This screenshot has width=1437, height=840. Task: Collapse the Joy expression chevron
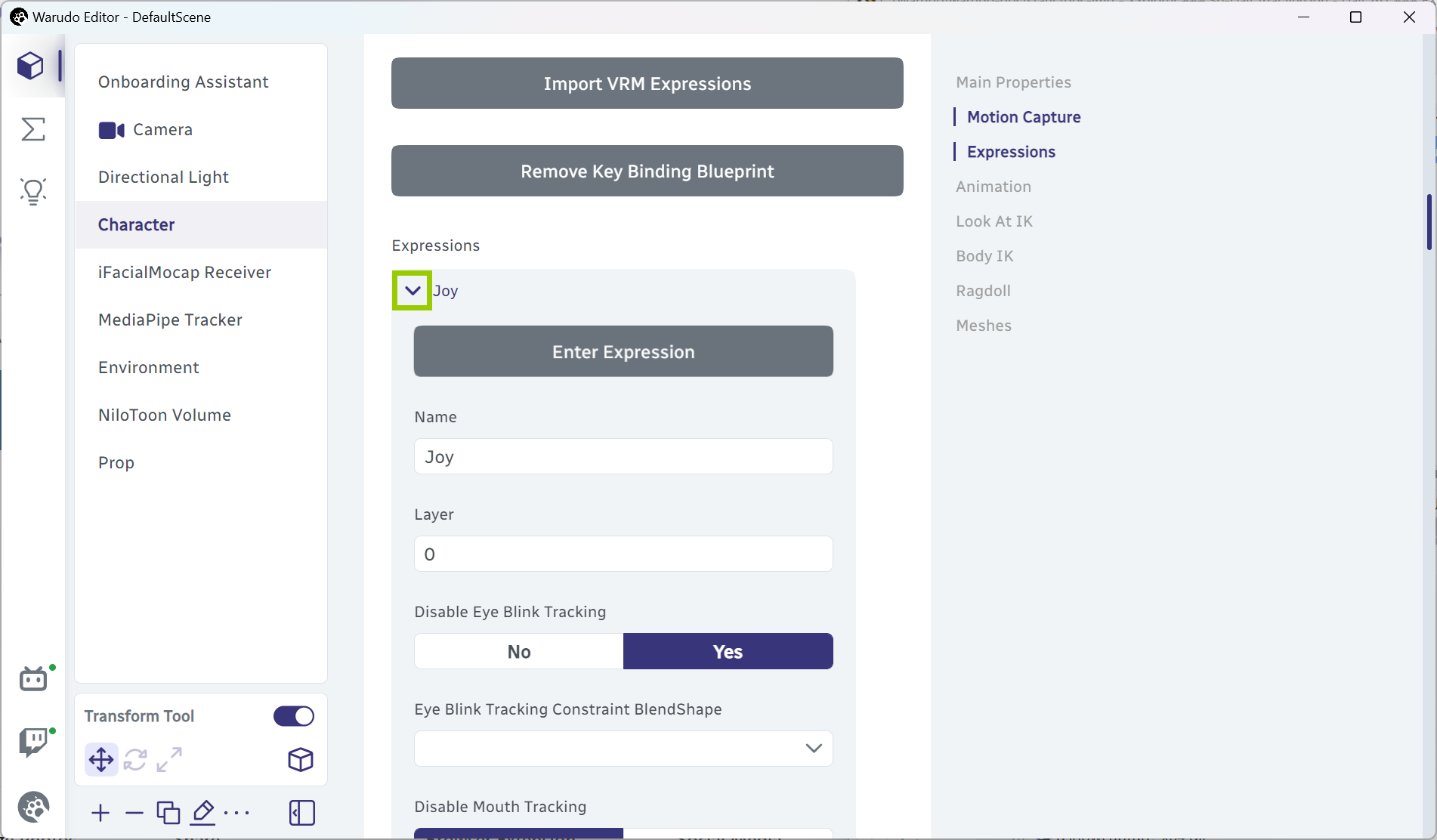413,290
